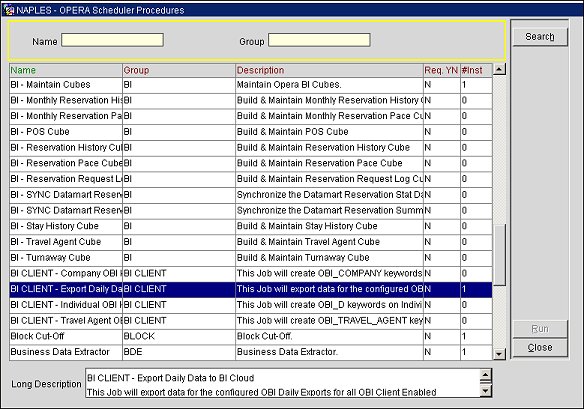
Task: Click the Run button
Action: tap(540, 329)
